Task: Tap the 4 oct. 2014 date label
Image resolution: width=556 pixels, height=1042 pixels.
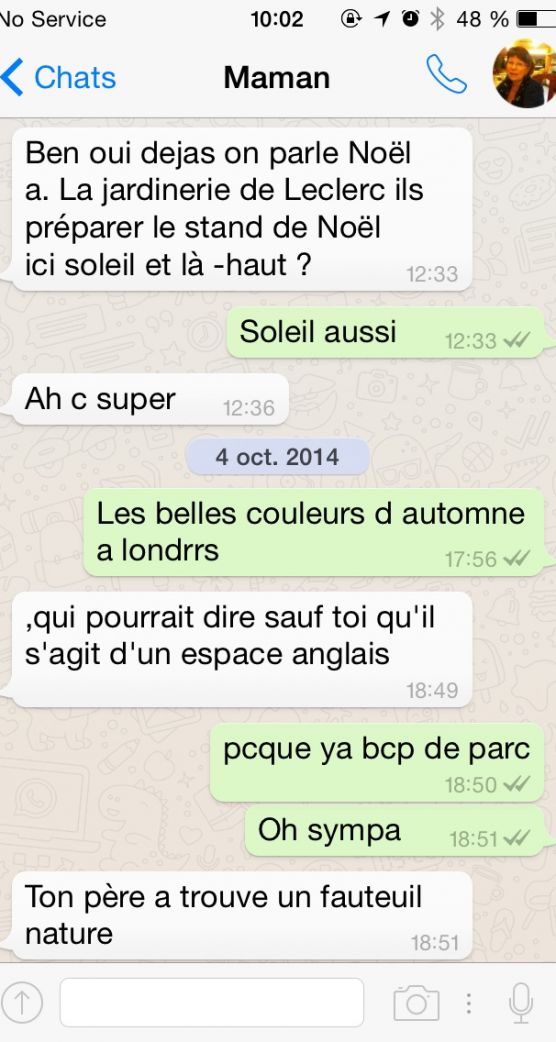Action: tap(278, 457)
